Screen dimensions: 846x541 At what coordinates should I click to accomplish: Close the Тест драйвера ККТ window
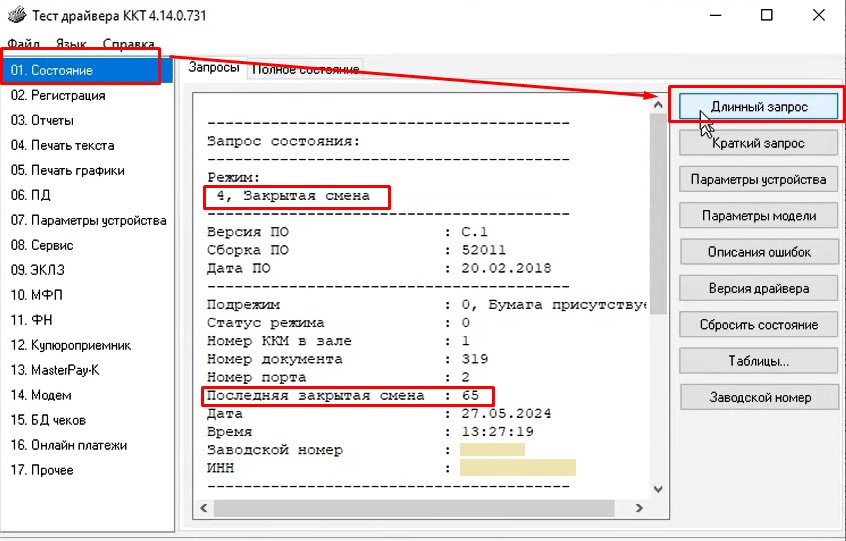point(818,15)
